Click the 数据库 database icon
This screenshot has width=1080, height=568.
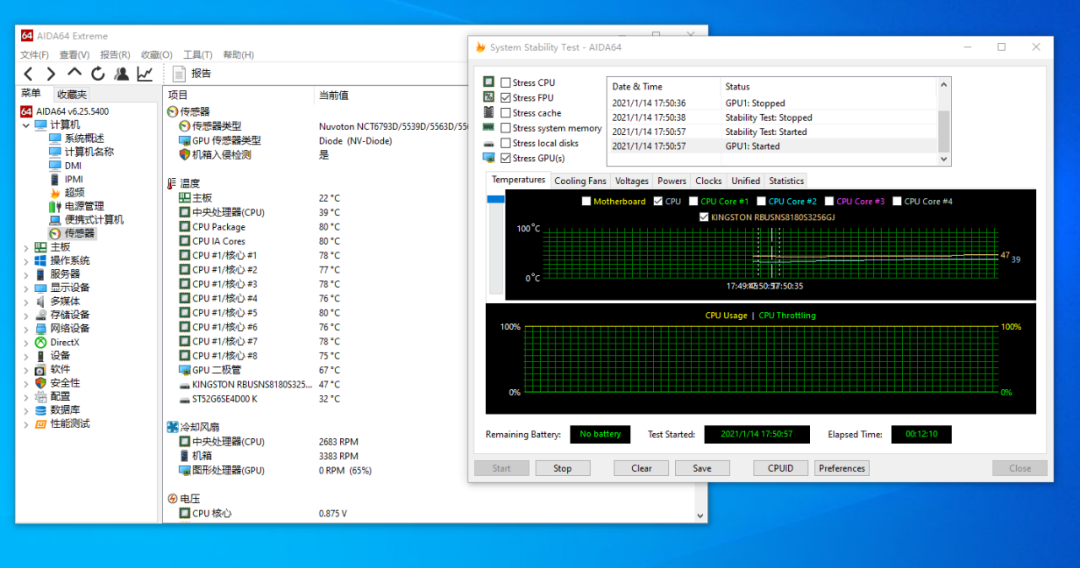coord(41,410)
